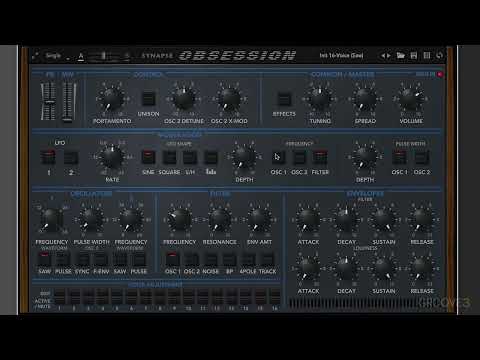Click the filter envelope Sustain knob
The height and width of the screenshot is (360, 480).
click(x=384, y=220)
